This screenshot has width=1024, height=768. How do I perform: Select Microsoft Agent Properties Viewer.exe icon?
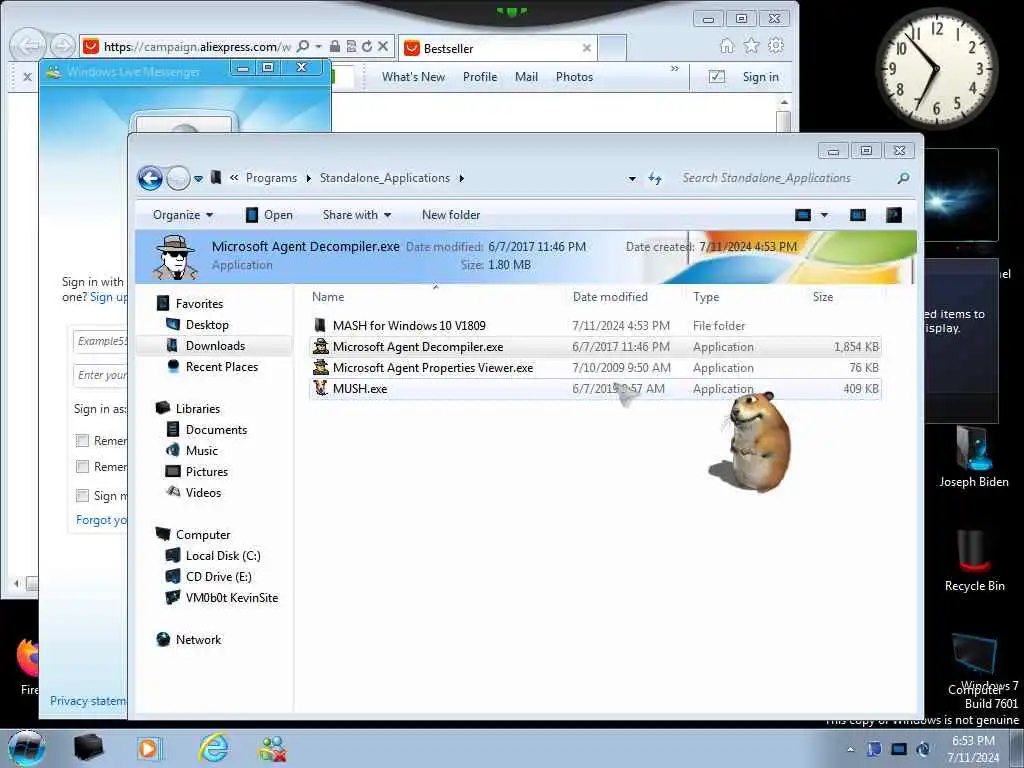320,368
